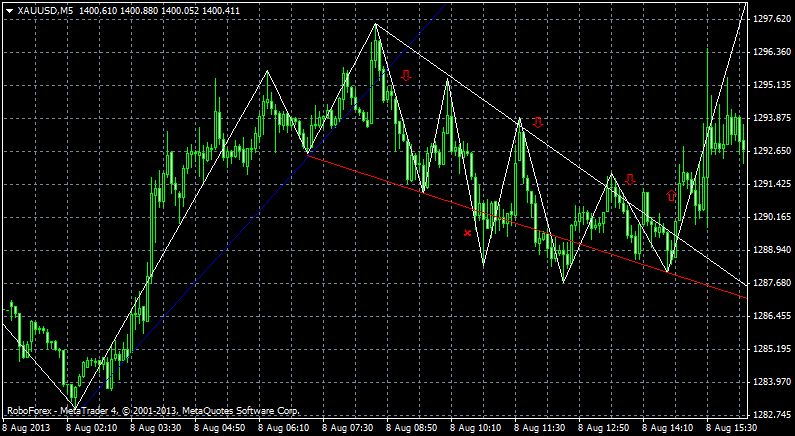Viewport: 795px width, 436px height.
Task: Click time axis label 8 Aug 04:50
Action: pyautogui.click(x=220, y=428)
